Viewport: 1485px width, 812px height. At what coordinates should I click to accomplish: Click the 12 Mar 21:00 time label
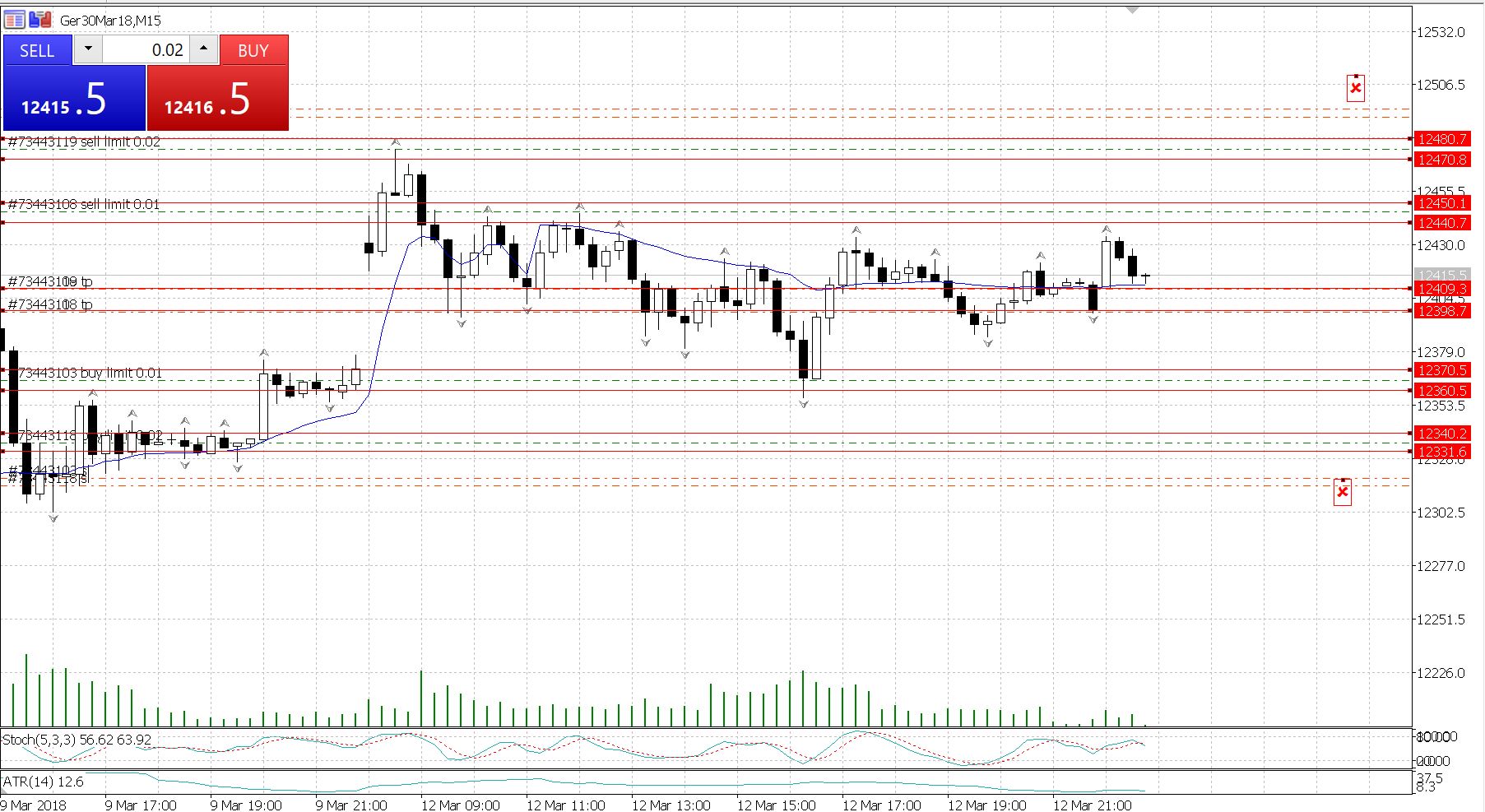[1092, 805]
